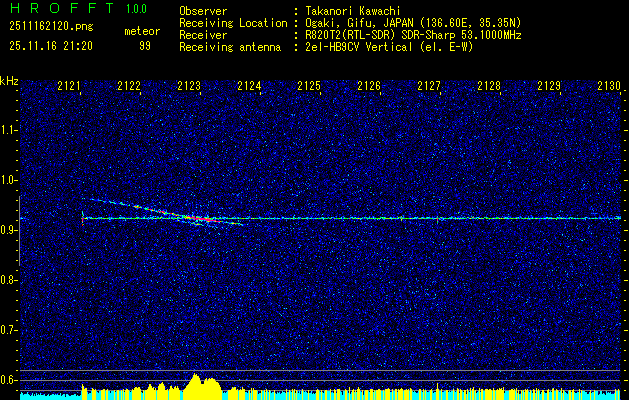629x400 pixels.
Task: Click the date stamp 25.11.16 21:20
Action: [51, 46]
